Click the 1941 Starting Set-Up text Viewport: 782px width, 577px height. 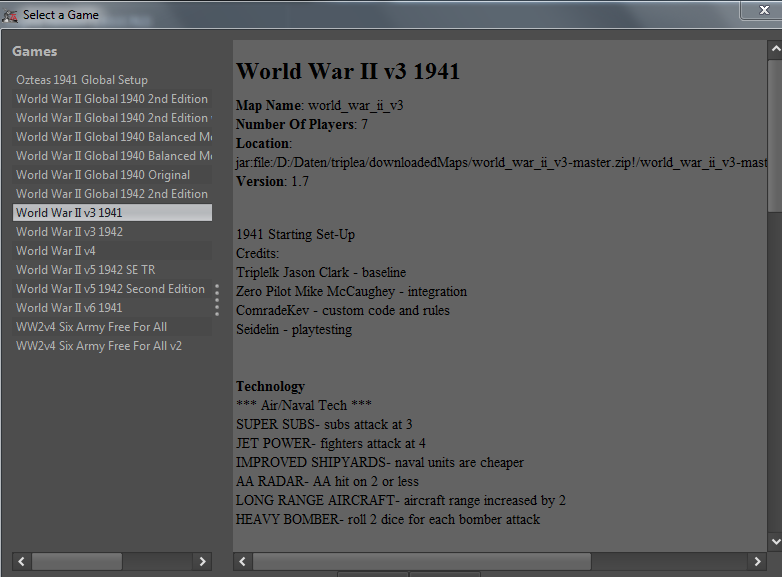(x=295, y=234)
